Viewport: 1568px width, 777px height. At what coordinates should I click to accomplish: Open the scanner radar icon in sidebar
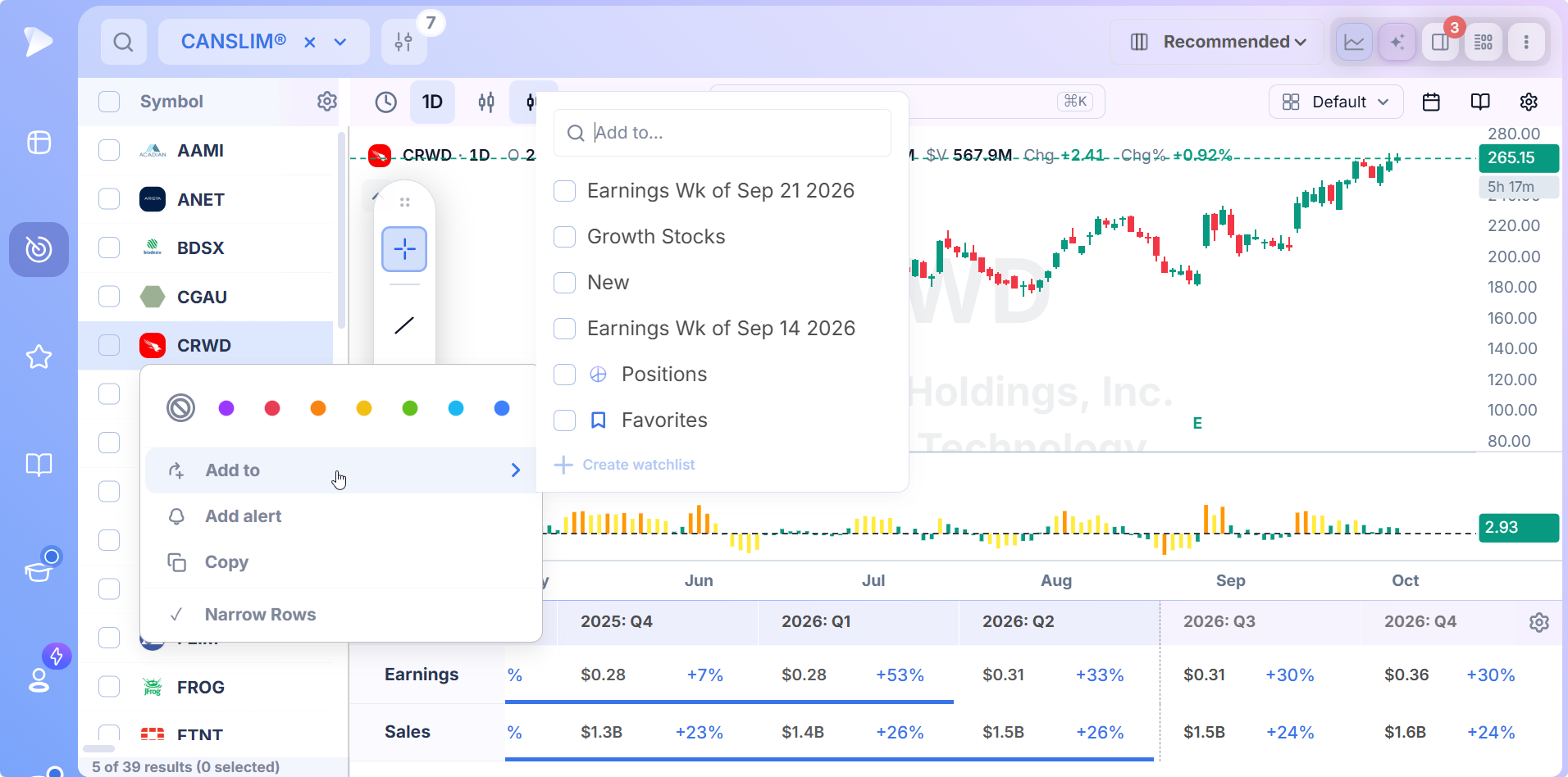pyautogui.click(x=39, y=249)
